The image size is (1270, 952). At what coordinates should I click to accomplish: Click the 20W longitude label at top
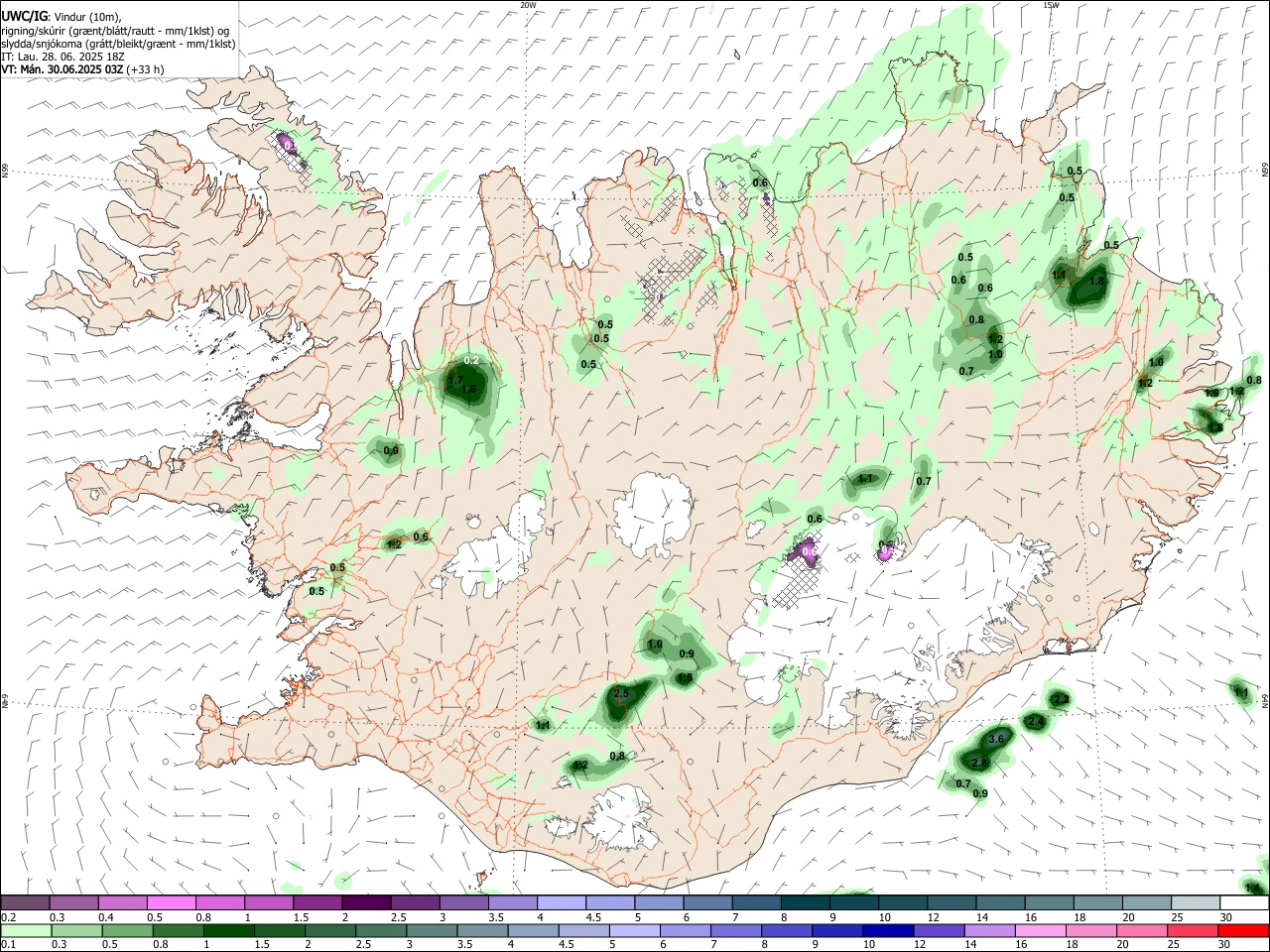pyautogui.click(x=528, y=5)
